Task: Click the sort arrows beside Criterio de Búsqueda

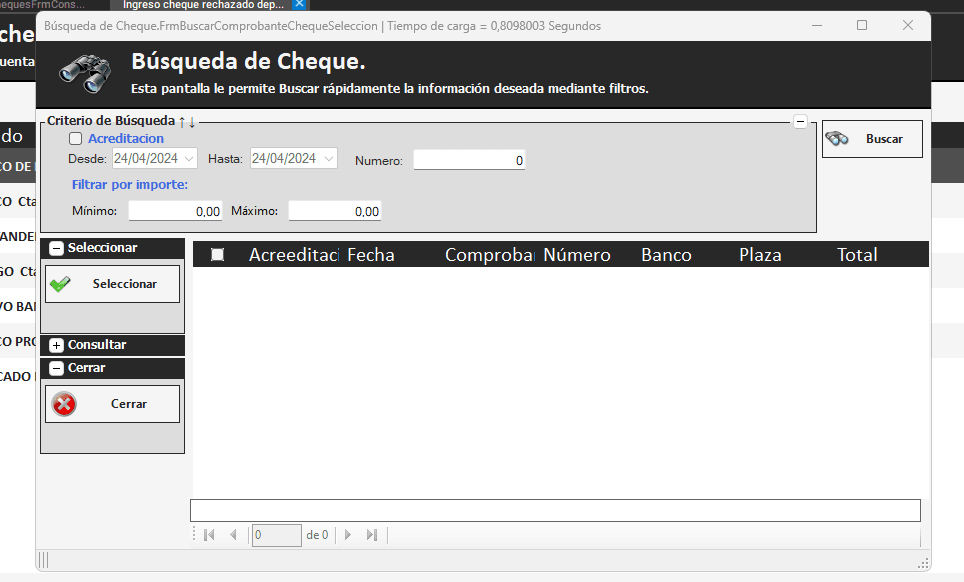Action: [187, 121]
